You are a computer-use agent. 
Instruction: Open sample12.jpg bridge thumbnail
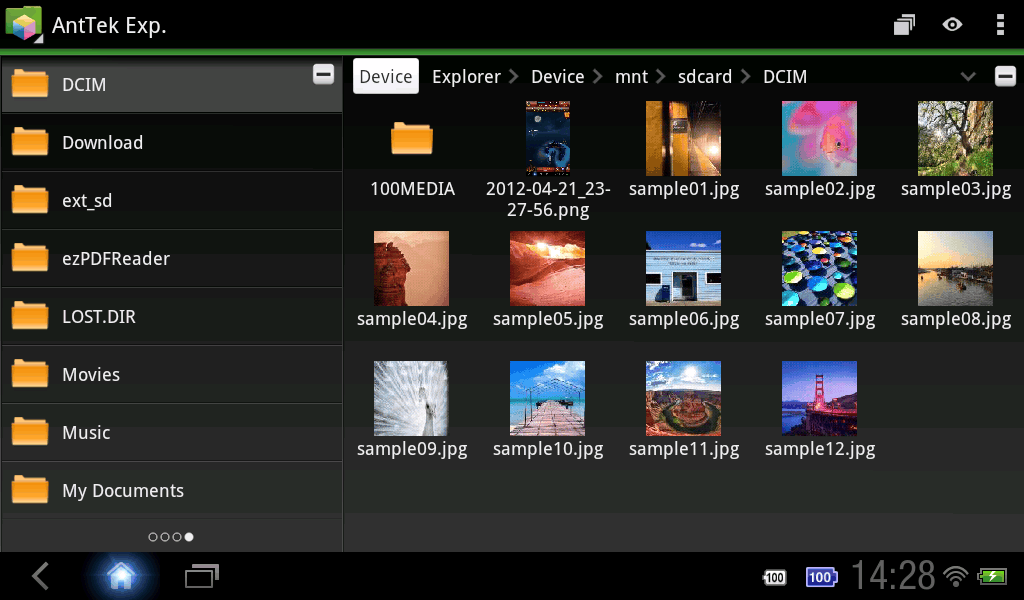click(x=819, y=398)
